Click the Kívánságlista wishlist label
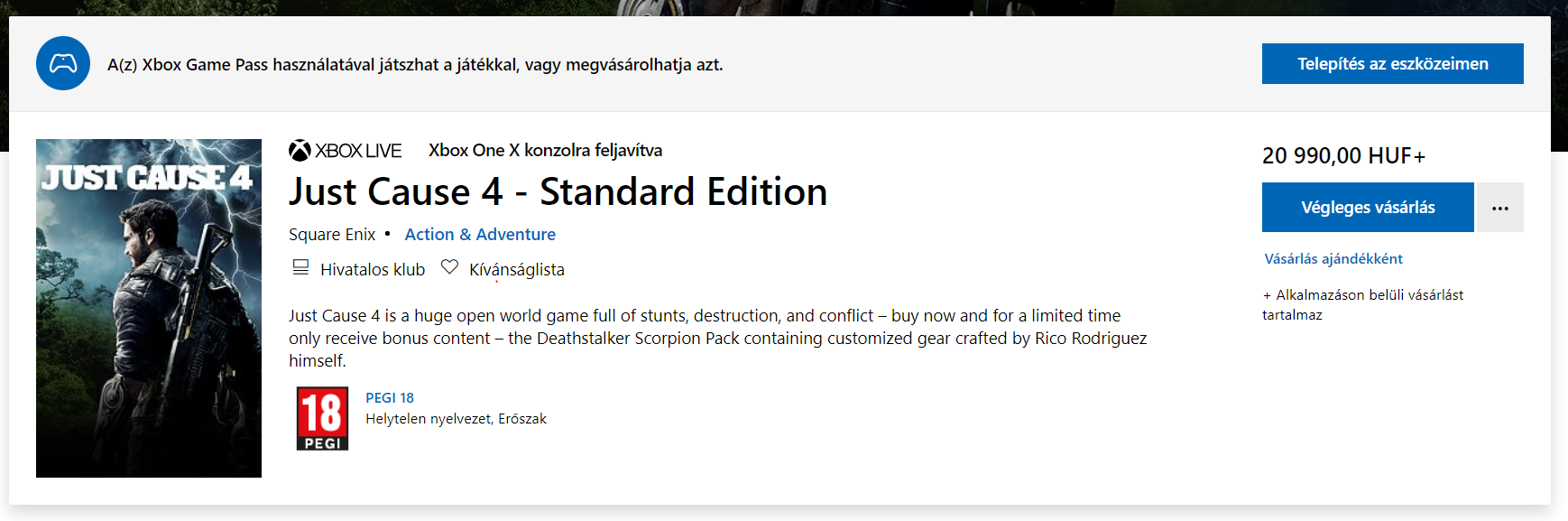This screenshot has height=521, width=1568. pos(516,270)
